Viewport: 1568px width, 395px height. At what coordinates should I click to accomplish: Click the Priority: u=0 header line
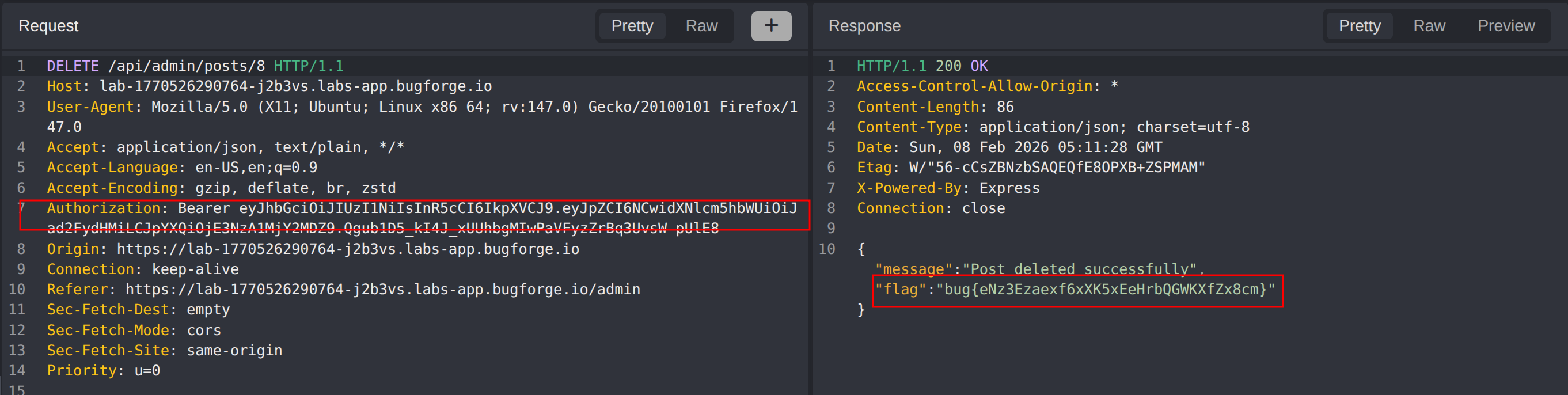(x=104, y=371)
